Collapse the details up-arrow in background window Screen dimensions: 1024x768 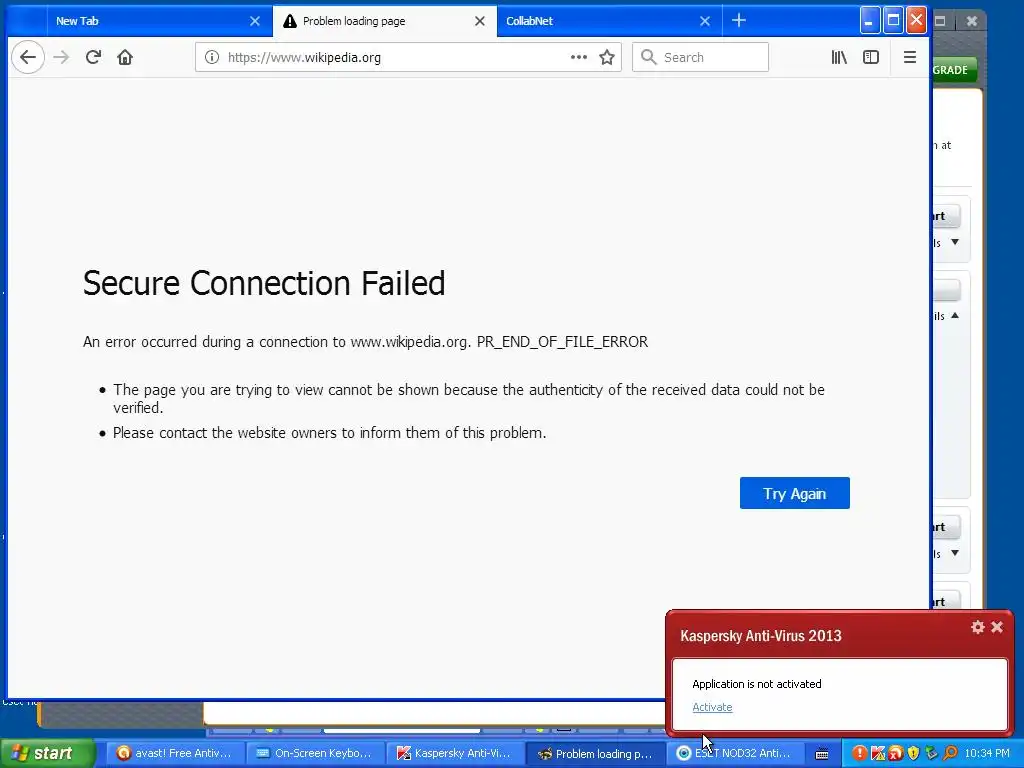tap(955, 315)
